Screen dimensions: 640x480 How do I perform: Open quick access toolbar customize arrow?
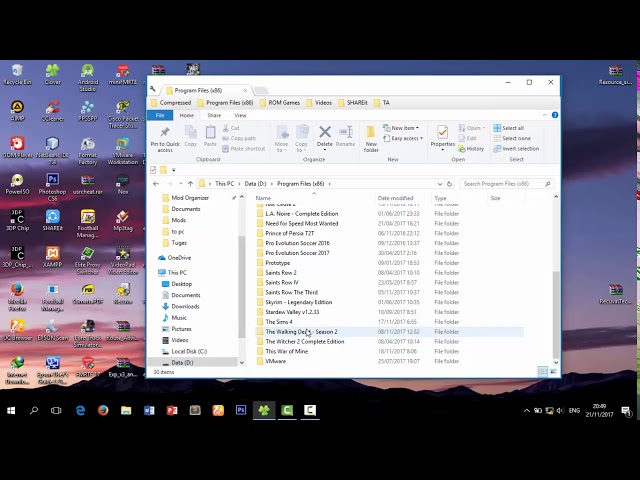coord(173,170)
